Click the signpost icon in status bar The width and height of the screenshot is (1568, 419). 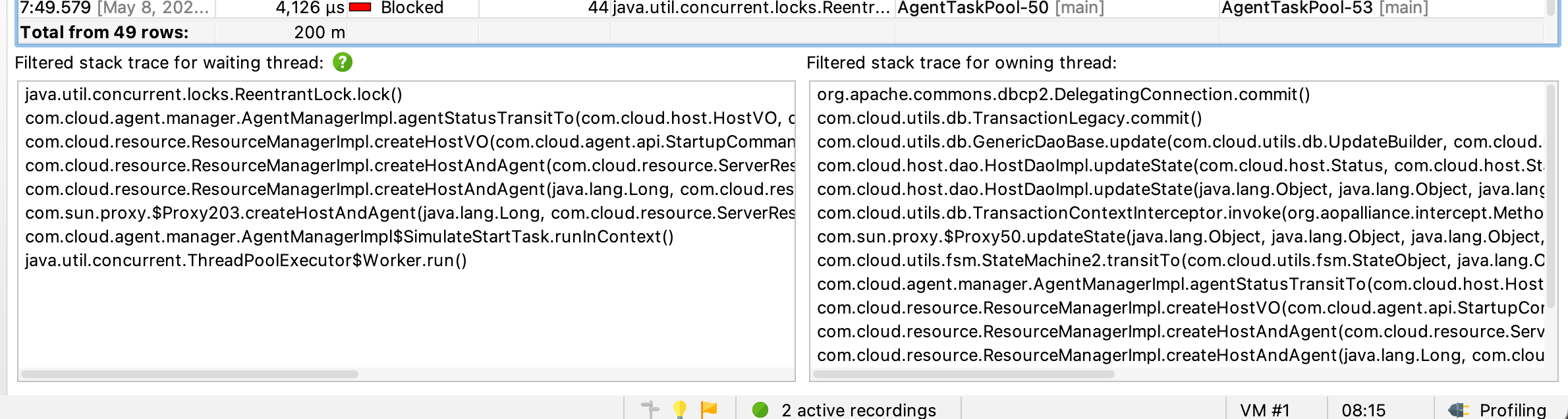650,409
